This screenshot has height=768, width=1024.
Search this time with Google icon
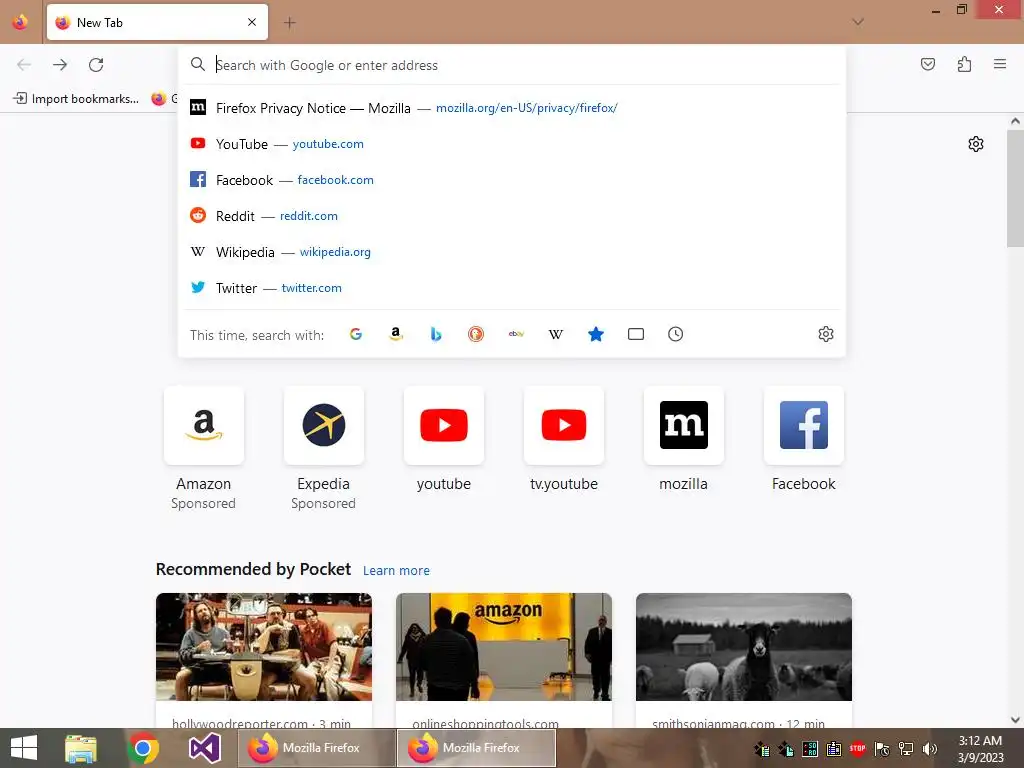tap(356, 334)
